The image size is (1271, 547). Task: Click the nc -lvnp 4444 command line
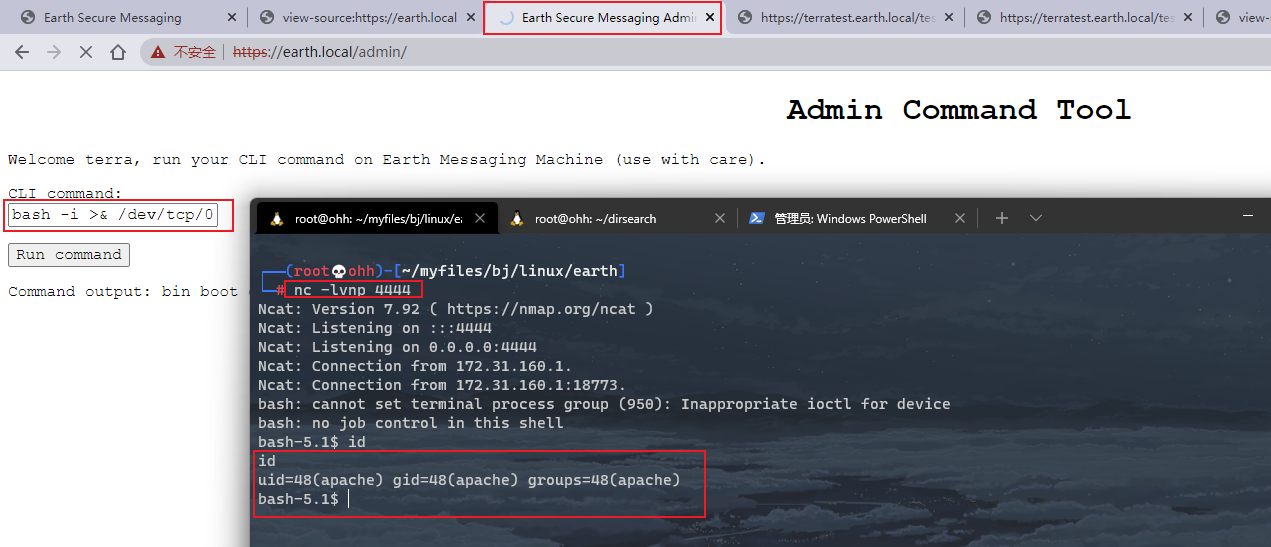point(353,290)
